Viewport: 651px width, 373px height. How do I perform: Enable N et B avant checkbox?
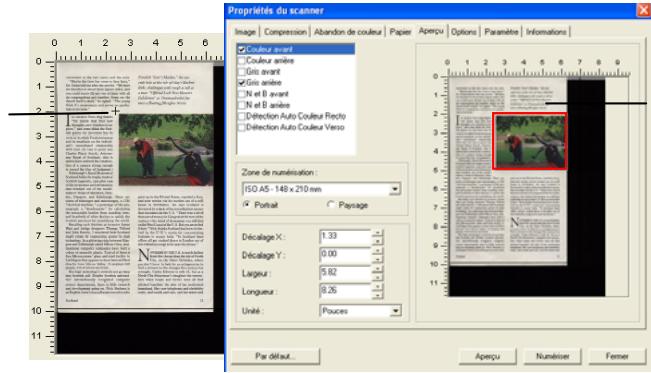tap(242, 94)
